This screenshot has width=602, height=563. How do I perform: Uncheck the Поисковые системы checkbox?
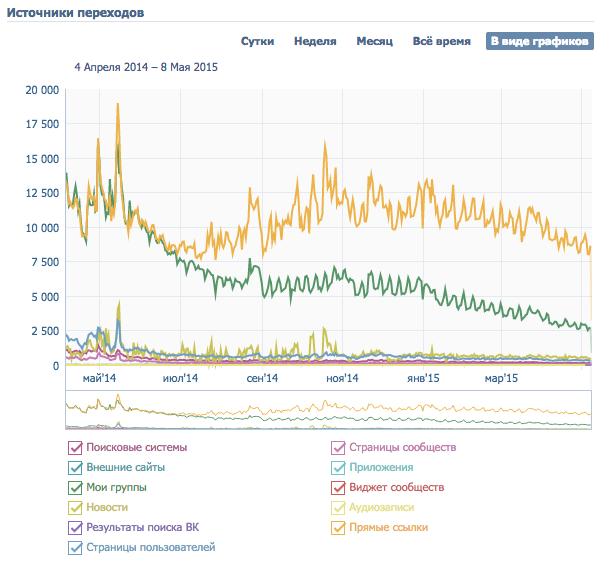click(x=74, y=447)
